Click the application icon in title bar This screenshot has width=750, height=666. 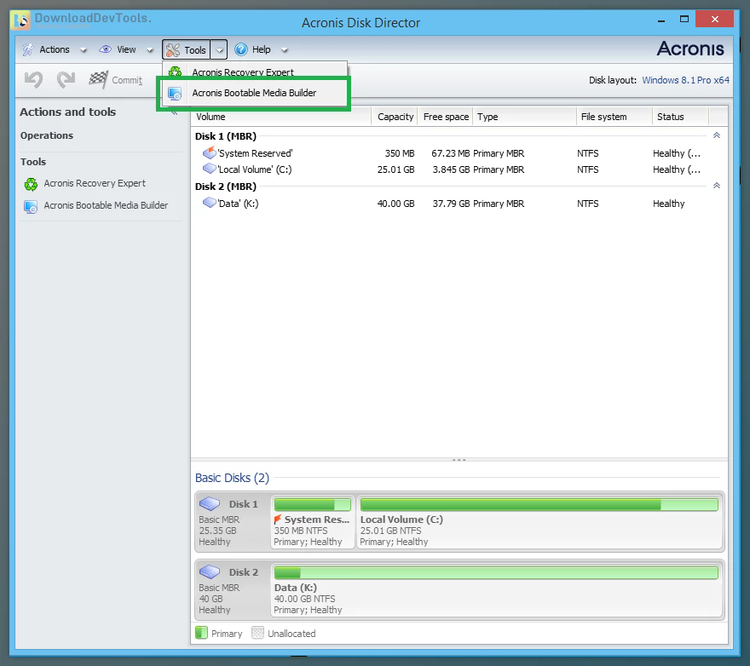pos(22,21)
